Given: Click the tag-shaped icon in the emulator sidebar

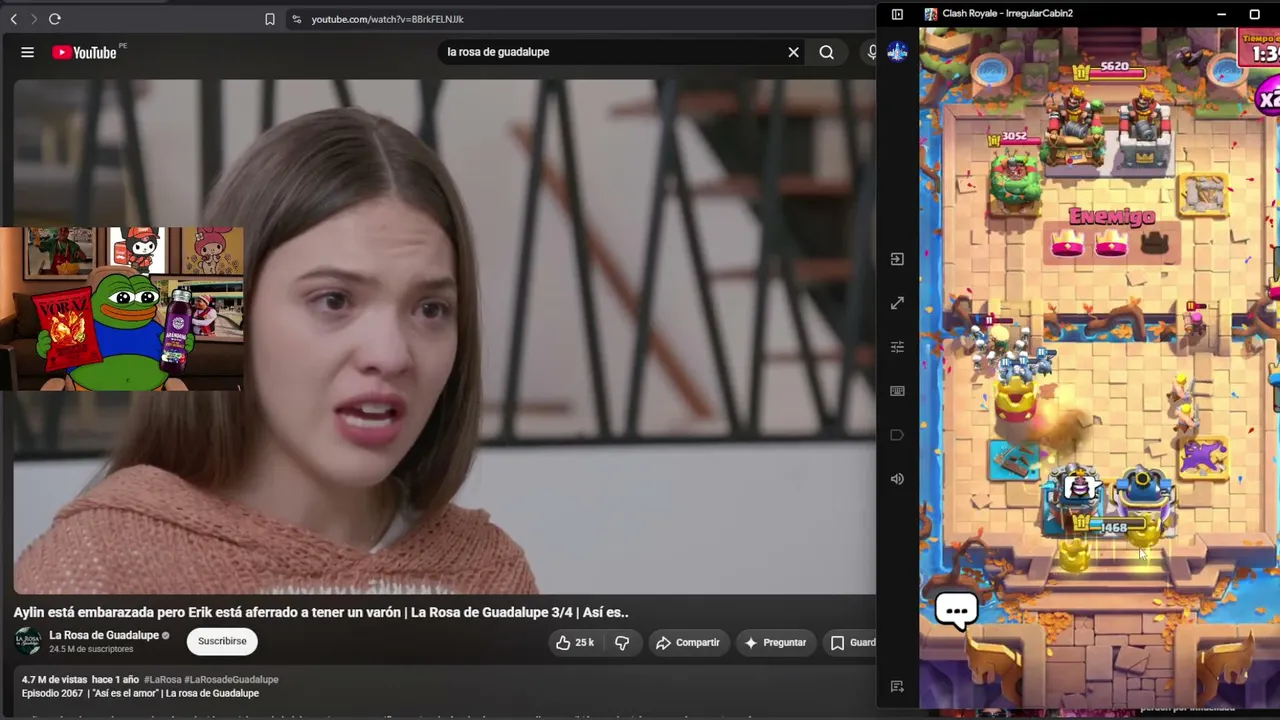Looking at the screenshot, I should click(897, 435).
